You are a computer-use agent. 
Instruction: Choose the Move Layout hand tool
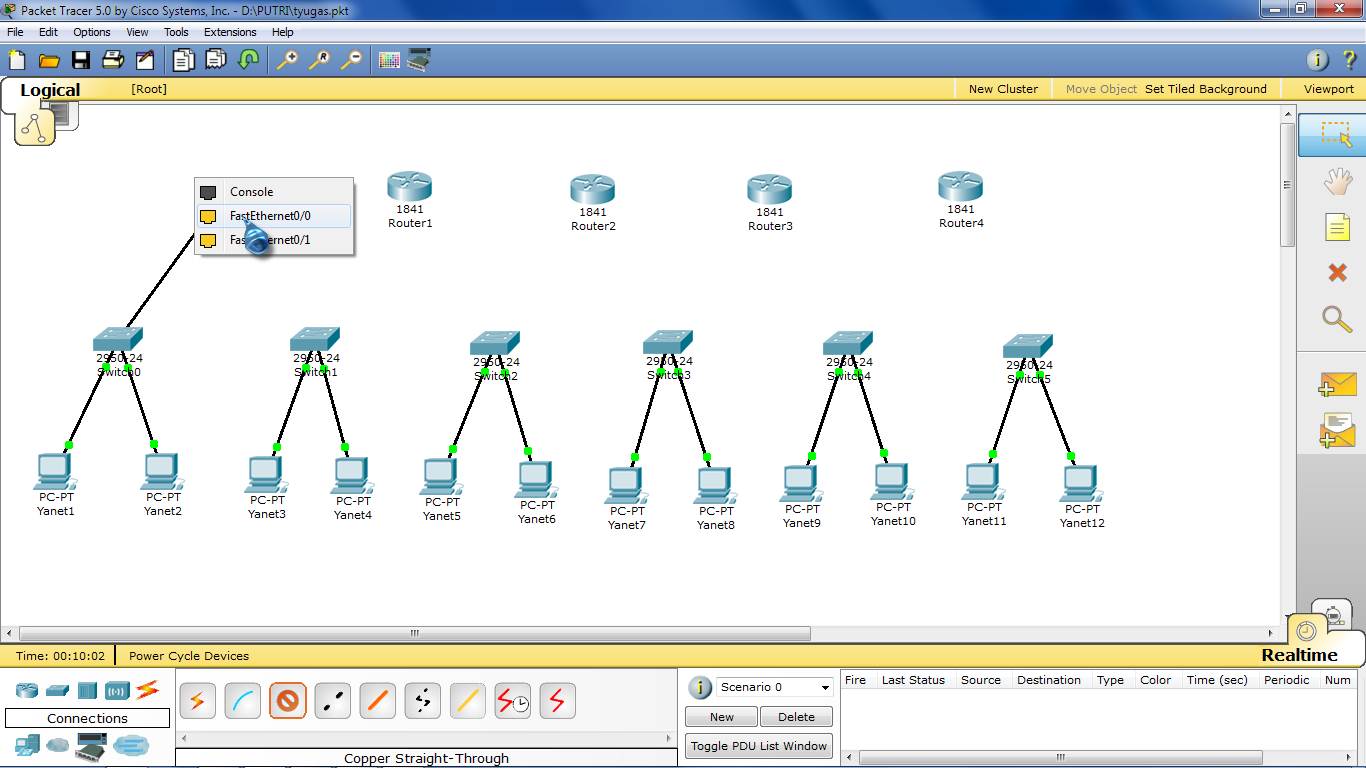click(x=1337, y=182)
